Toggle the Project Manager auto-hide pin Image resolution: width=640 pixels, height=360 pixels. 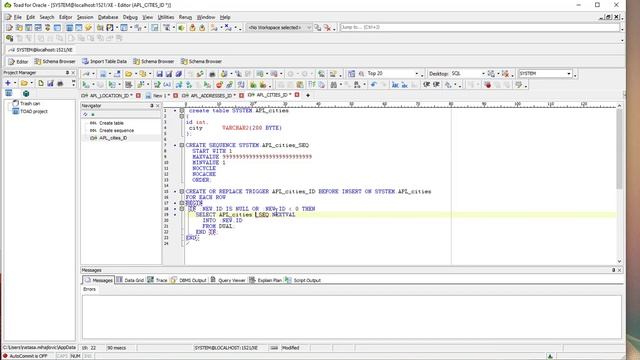pyautogui.click(x=67, y=73)
